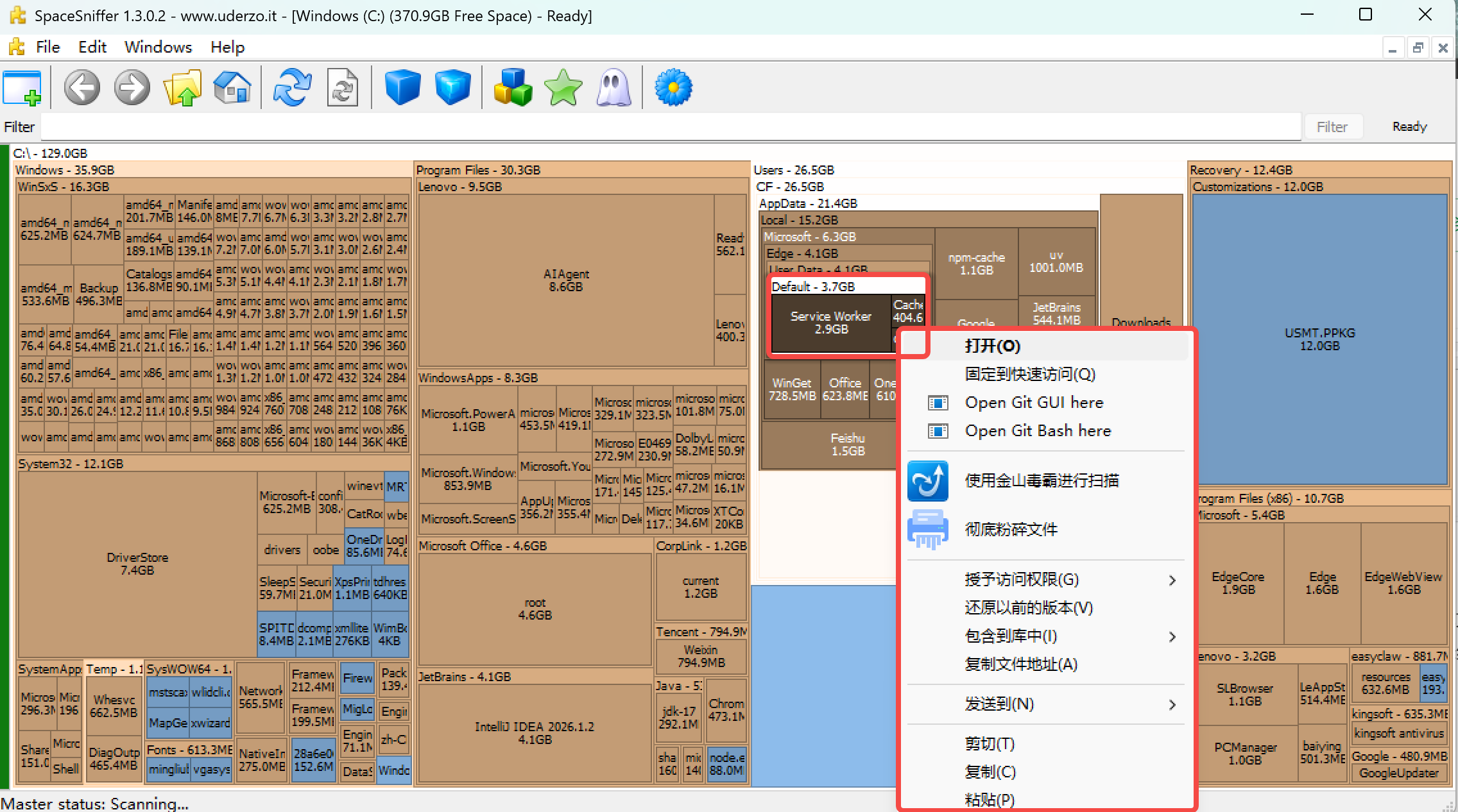
Task: Click the single blue cube detail icon
Action: tap(402, 88)
